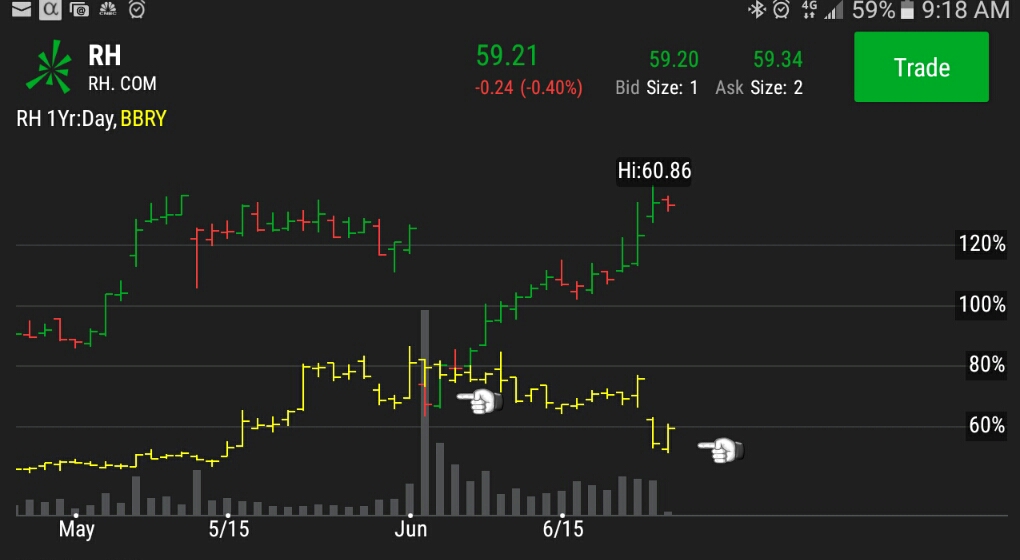Select the RH ticker symbol title
1020x560 pixels.
pyautogui.click(x=104, y=55)
